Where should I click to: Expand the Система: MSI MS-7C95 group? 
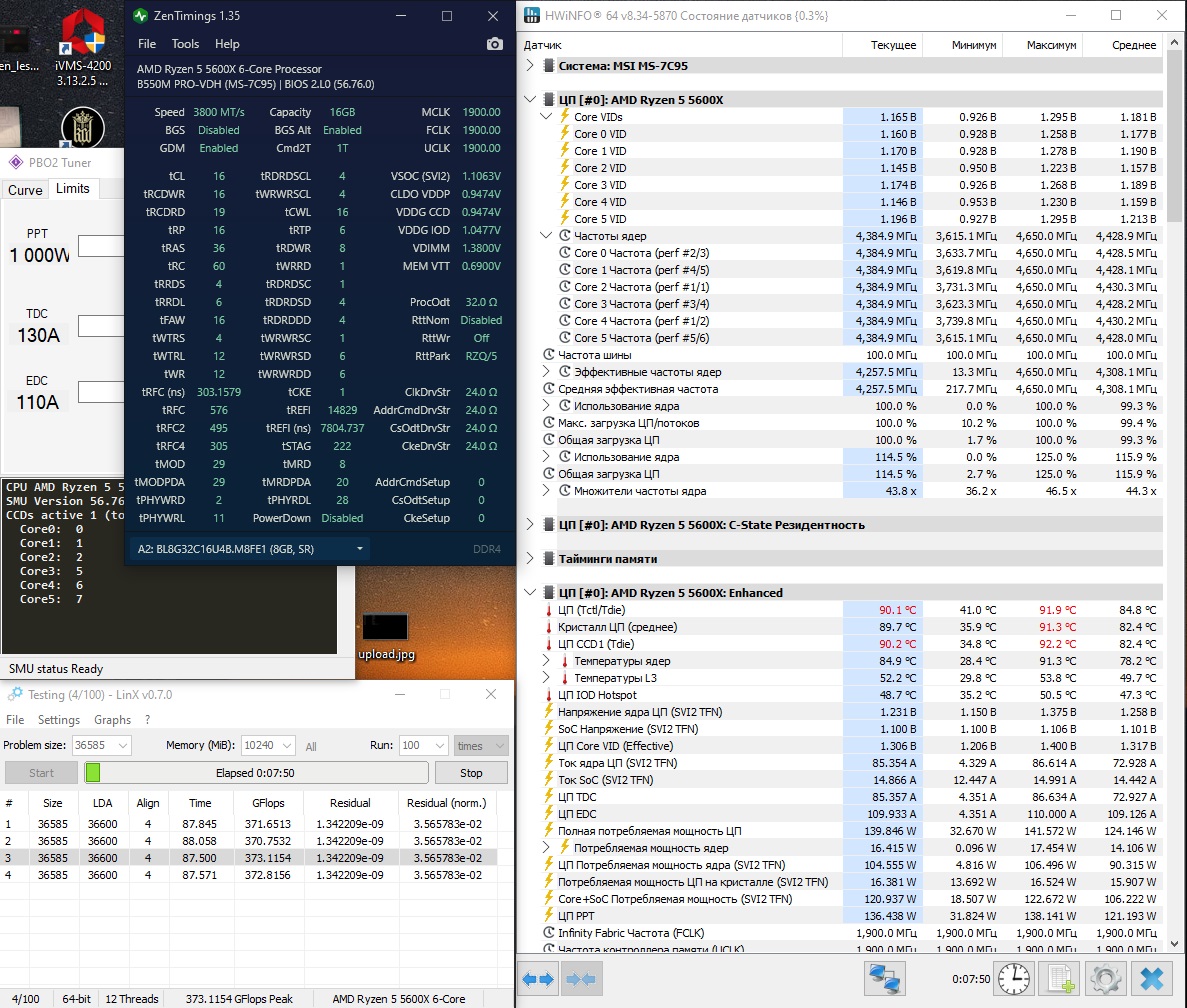(x=530, y=65)
